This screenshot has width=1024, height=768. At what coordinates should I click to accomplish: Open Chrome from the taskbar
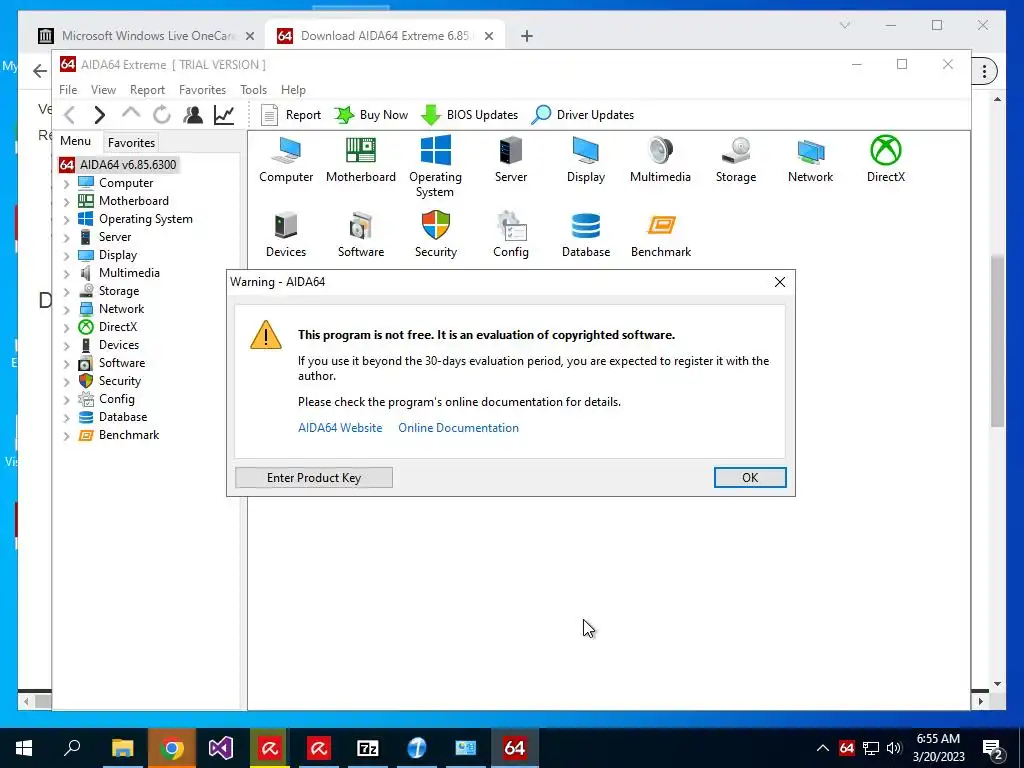(172, 748)
